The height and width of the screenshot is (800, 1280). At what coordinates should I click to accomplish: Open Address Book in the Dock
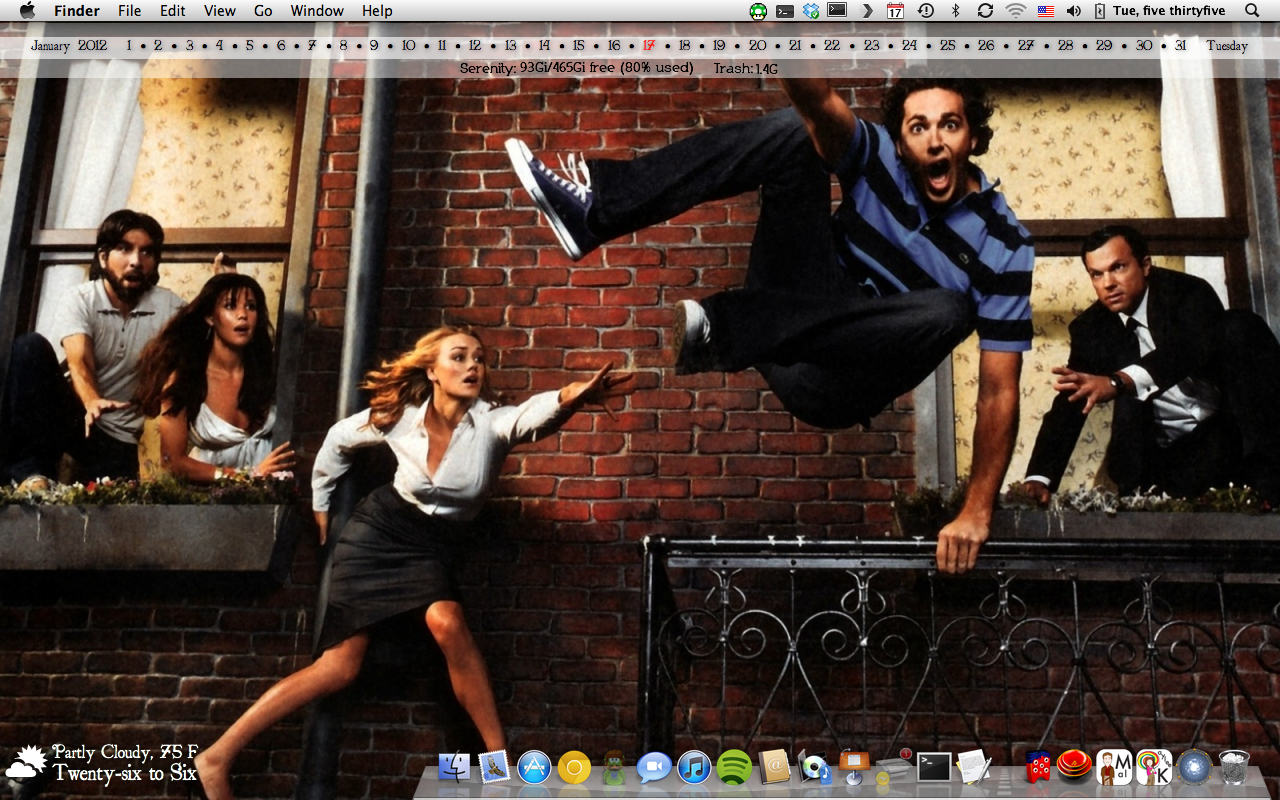(774, 767)
